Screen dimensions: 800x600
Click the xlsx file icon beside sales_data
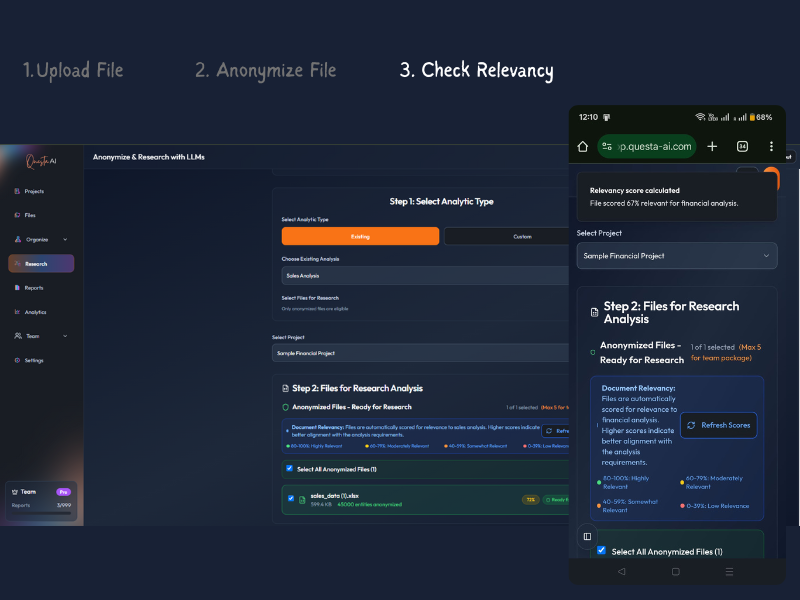(302, 500)
